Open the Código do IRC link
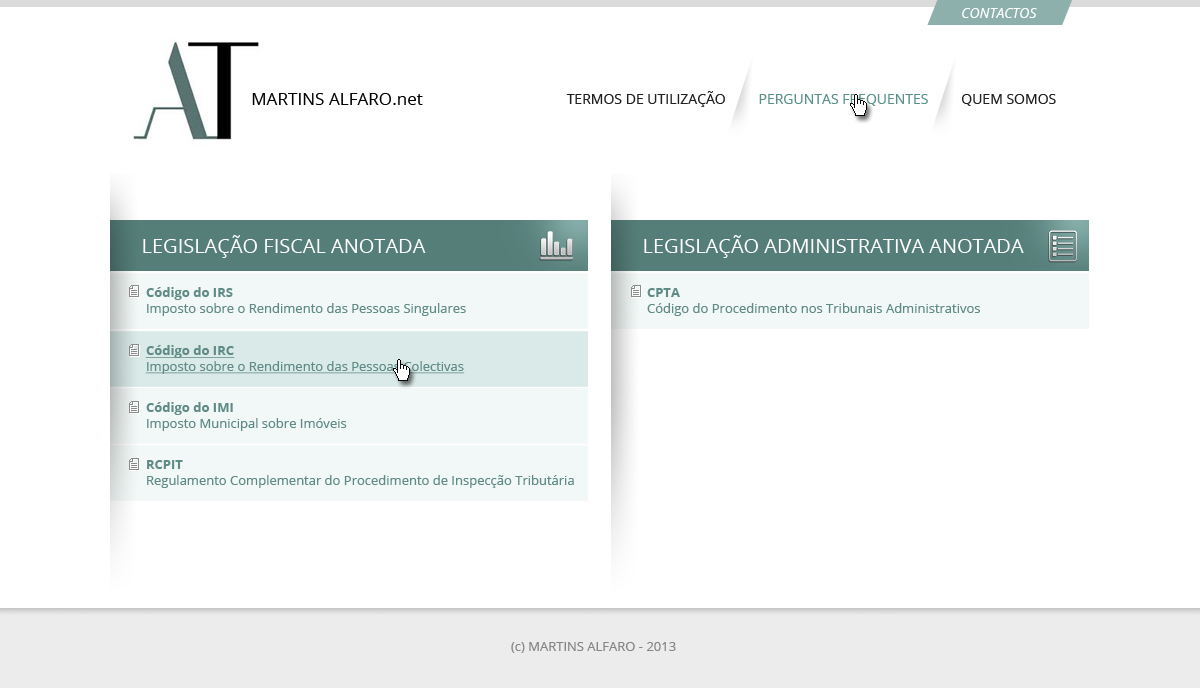This screenshot has height=688, width=1200. pos(190,350)
